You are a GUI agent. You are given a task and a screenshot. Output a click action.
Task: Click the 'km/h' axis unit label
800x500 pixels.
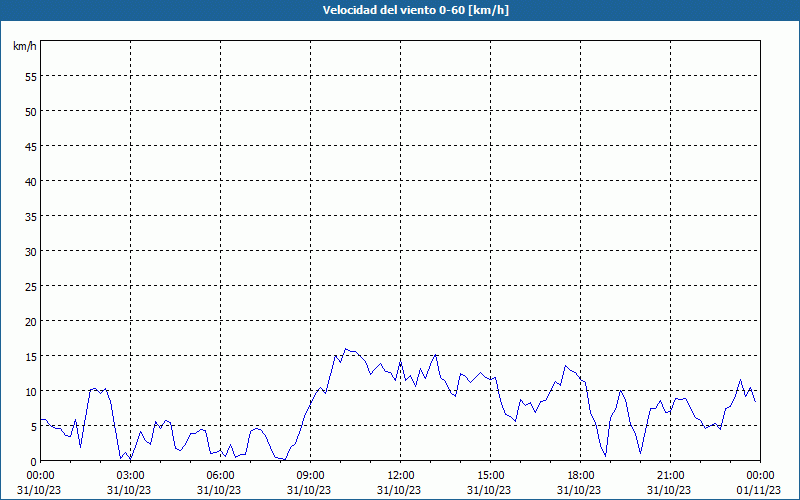(24, 46)
